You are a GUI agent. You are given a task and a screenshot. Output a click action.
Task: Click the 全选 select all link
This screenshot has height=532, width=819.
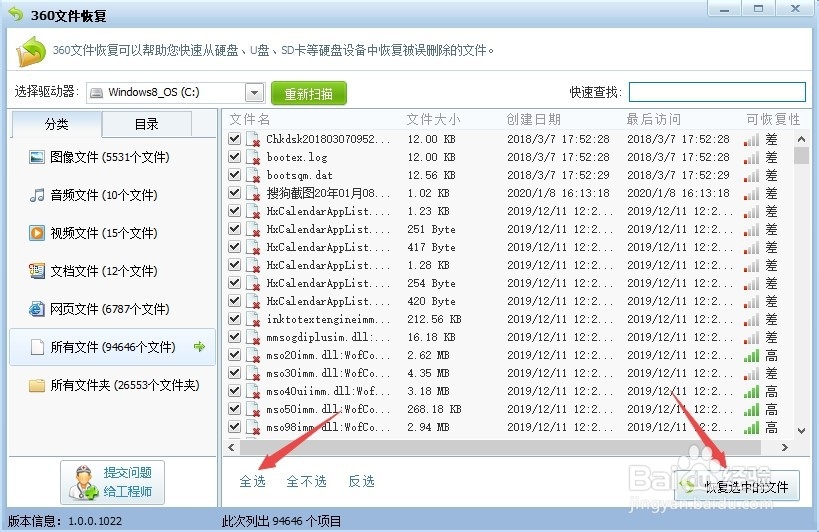253,481
